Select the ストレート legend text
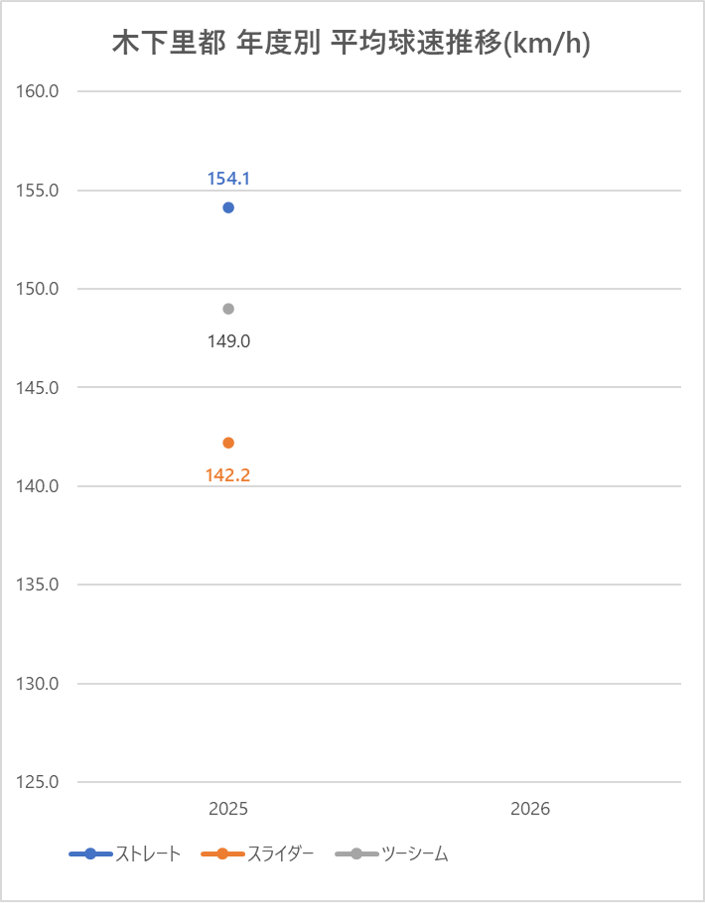 (148, 853)
